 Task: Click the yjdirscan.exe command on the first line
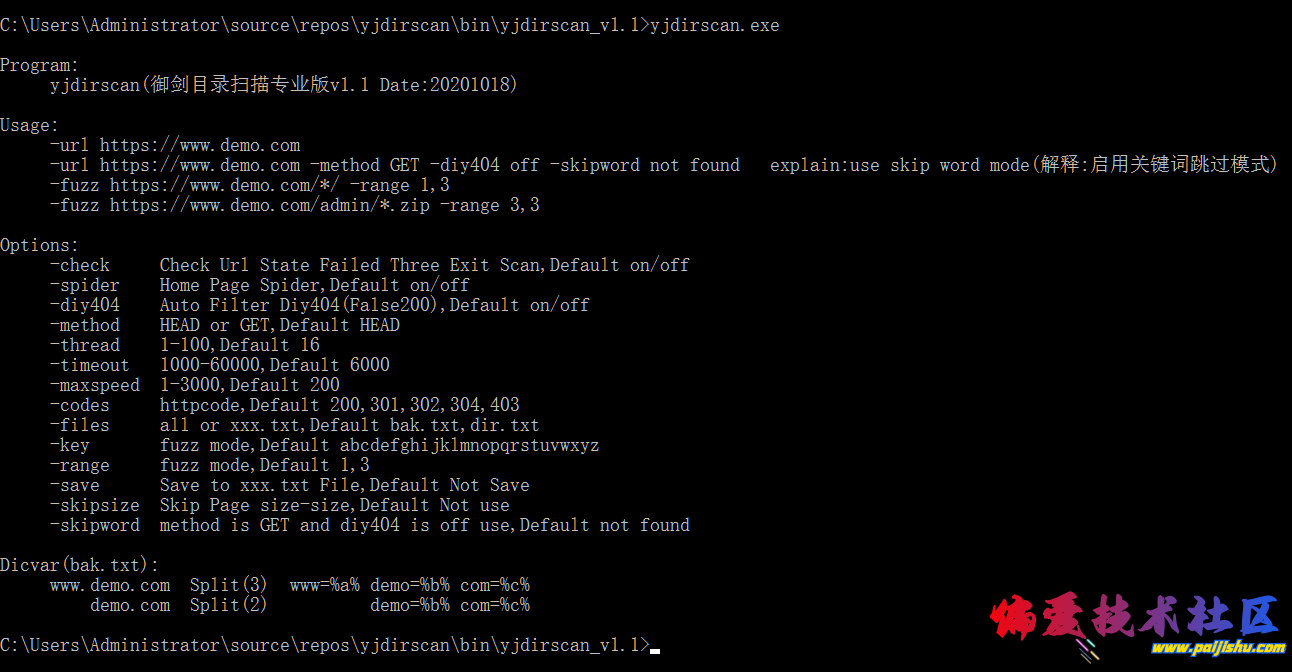click(714, 25)
